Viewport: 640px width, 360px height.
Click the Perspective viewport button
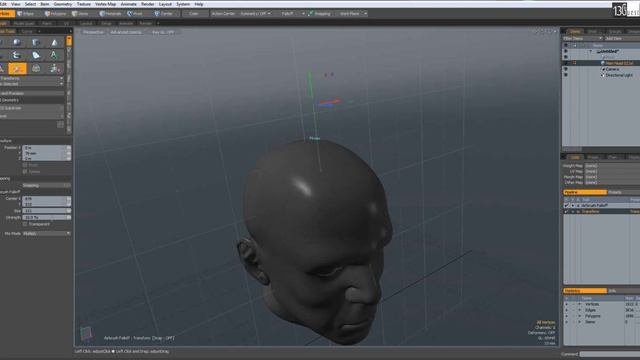pyautogui.click(x=93, y=32)
